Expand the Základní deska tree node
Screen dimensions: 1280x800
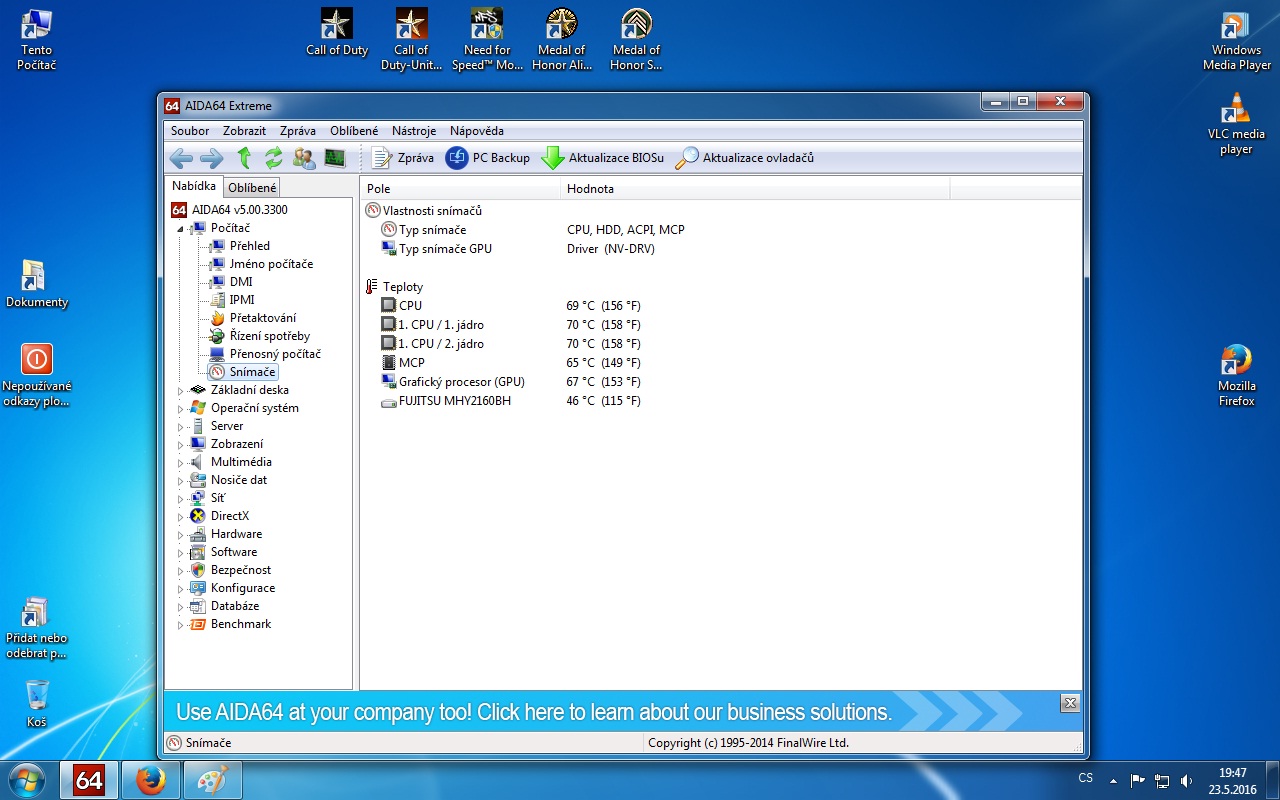[181, 391]
